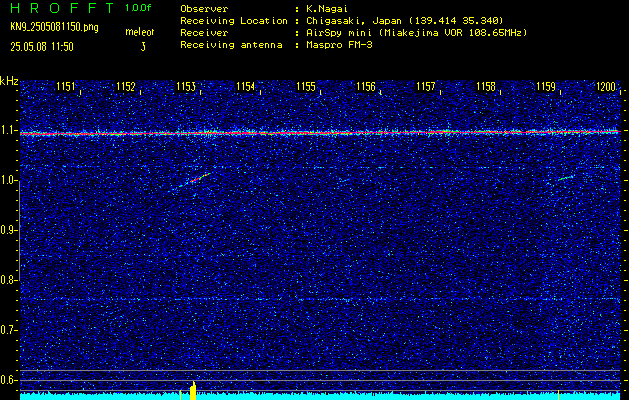Click the 1158 time marker
629x400 pixels.
pos(486,87)
